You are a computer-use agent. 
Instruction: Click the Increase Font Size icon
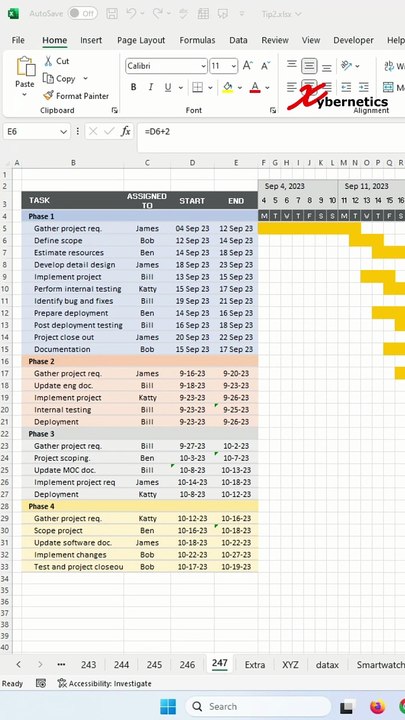pyautogui.click(x=248, y=66)
